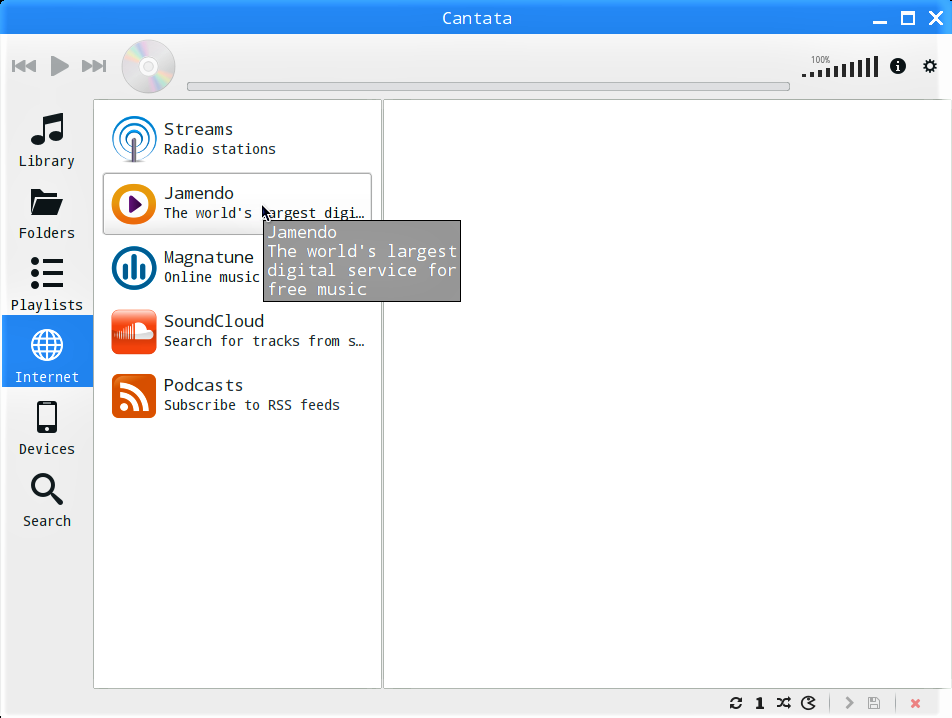This screenshot has height=718, width=952.
Task: Select the Magnatune service icon
Action: pyautogui.click(x=134, y=268)
